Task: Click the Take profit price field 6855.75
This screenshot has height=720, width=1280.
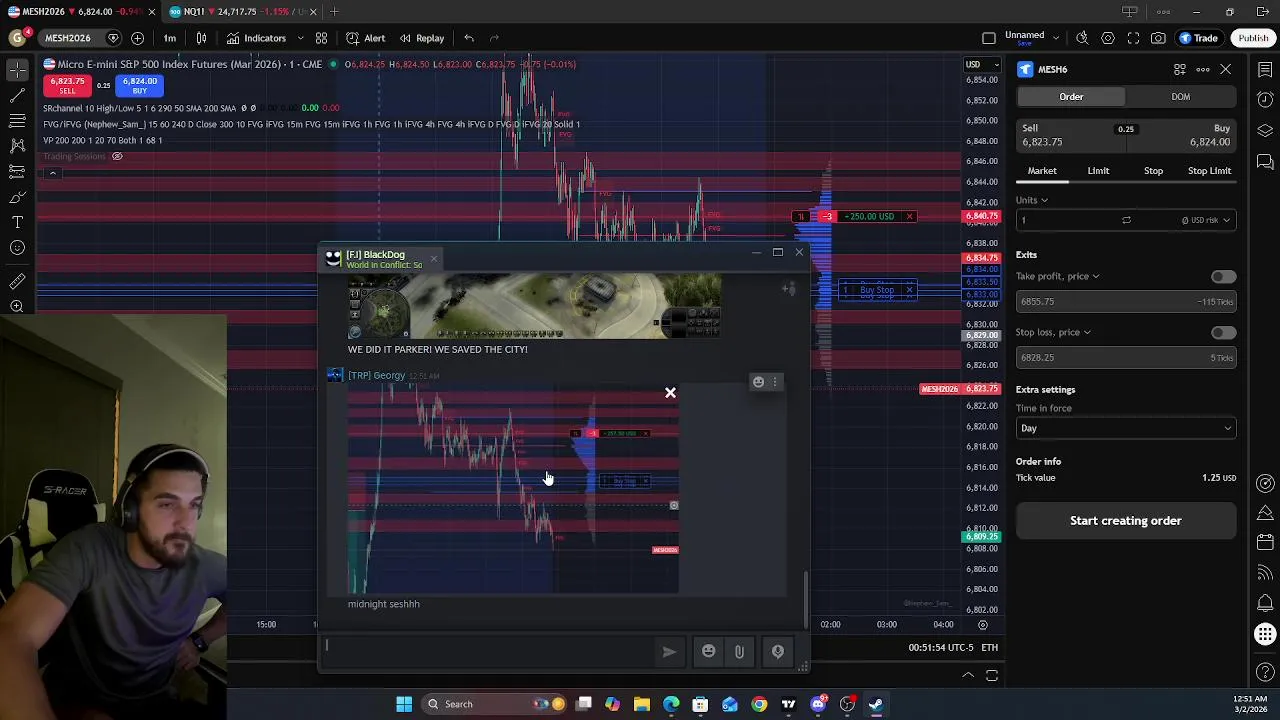Action: pyautogui.click(x=1126, y=301)
